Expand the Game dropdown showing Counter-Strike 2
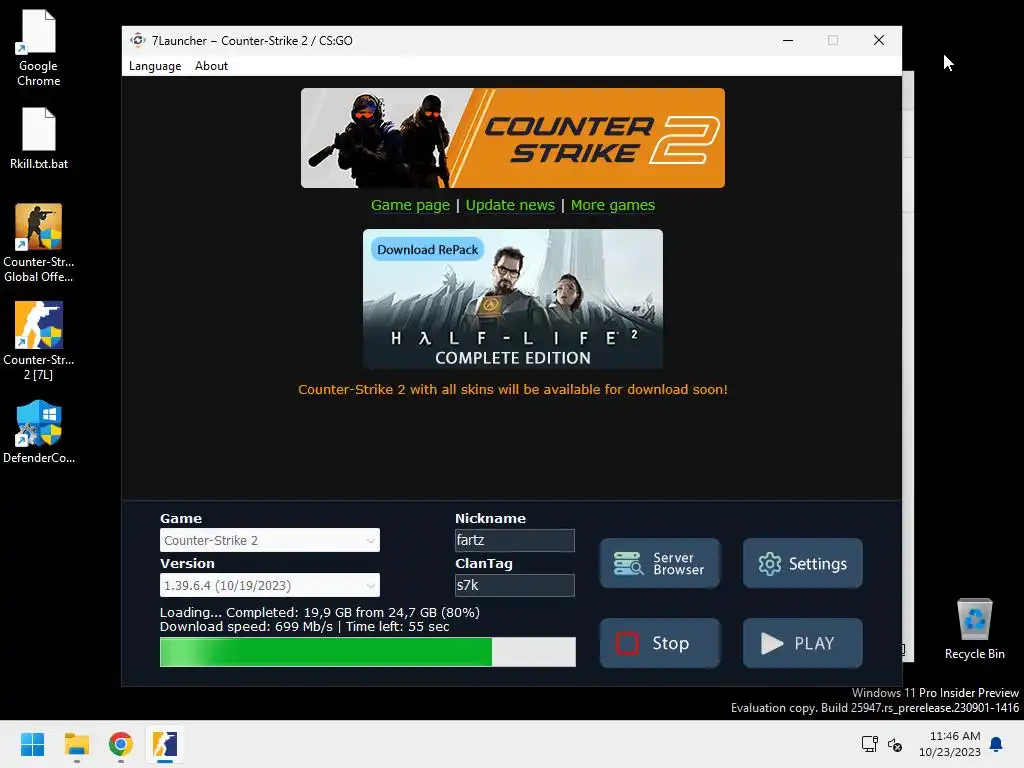1024x768 pixels. click(x=270, y=540)
